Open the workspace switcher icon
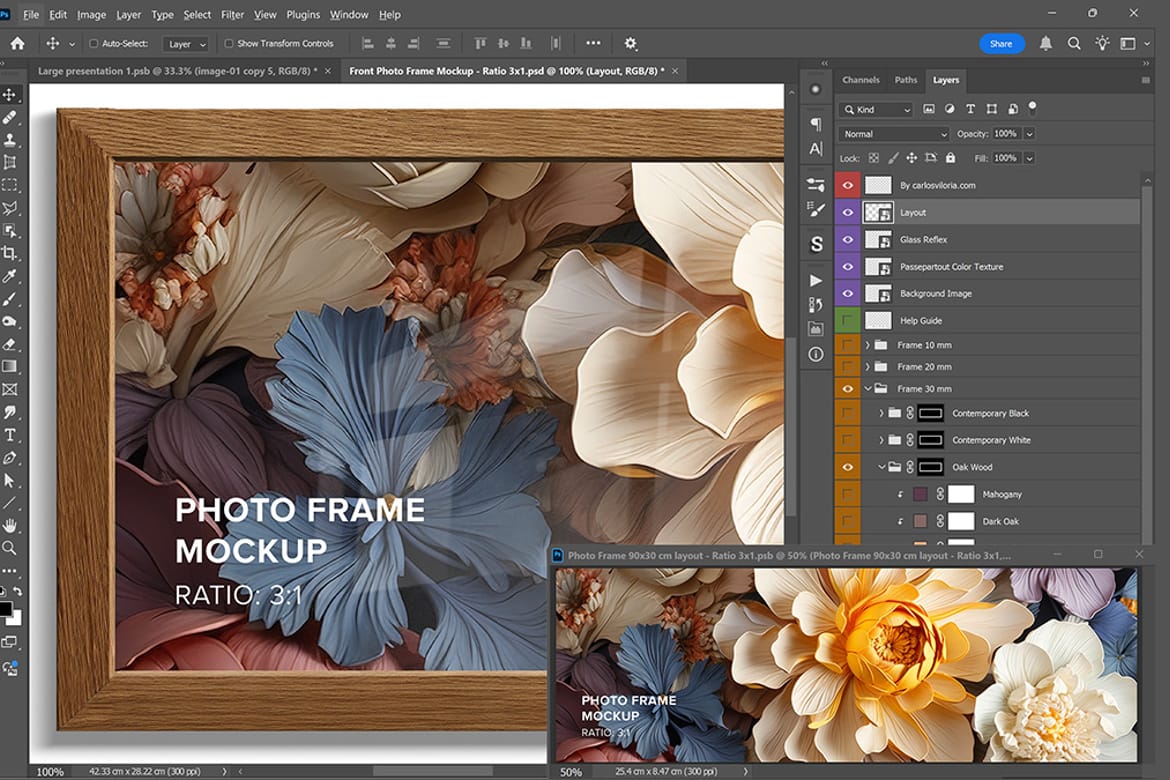Screen dimensions: 1170x780 1128,43
